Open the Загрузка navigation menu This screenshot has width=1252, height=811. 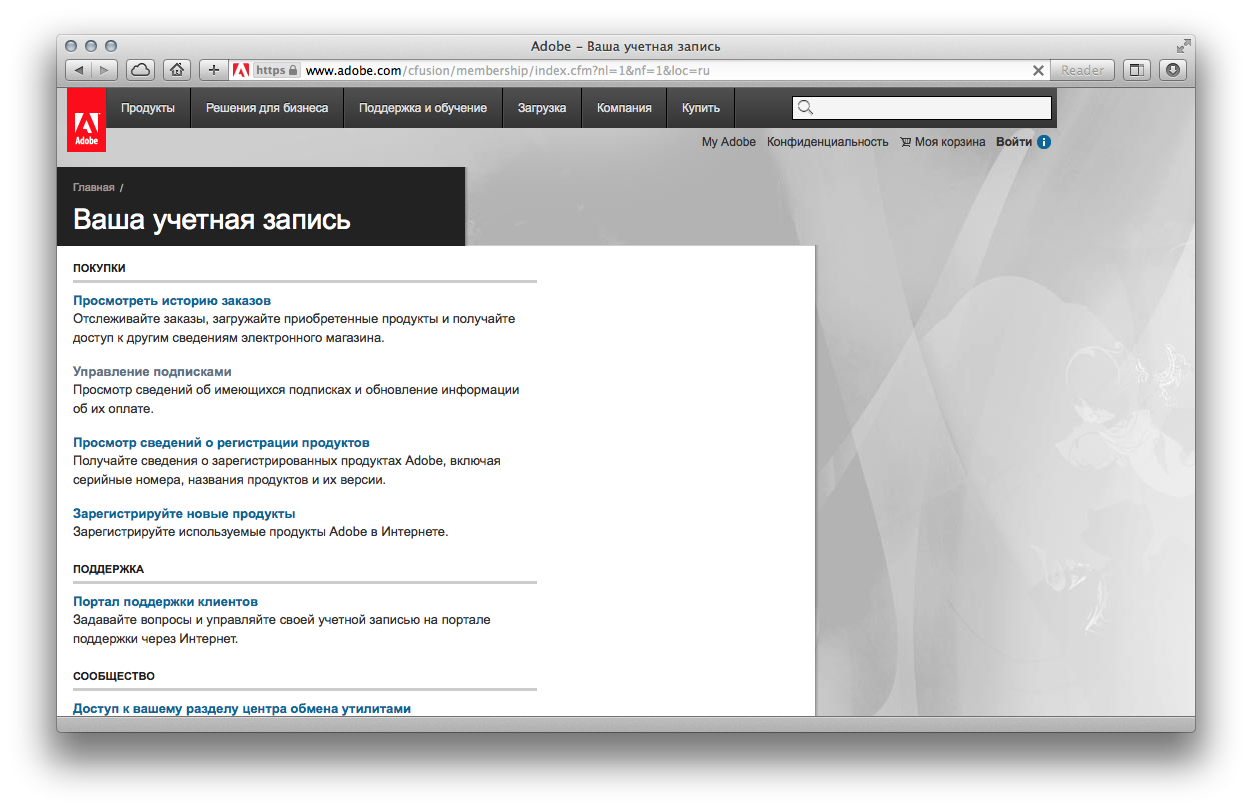tap(542, 108)
